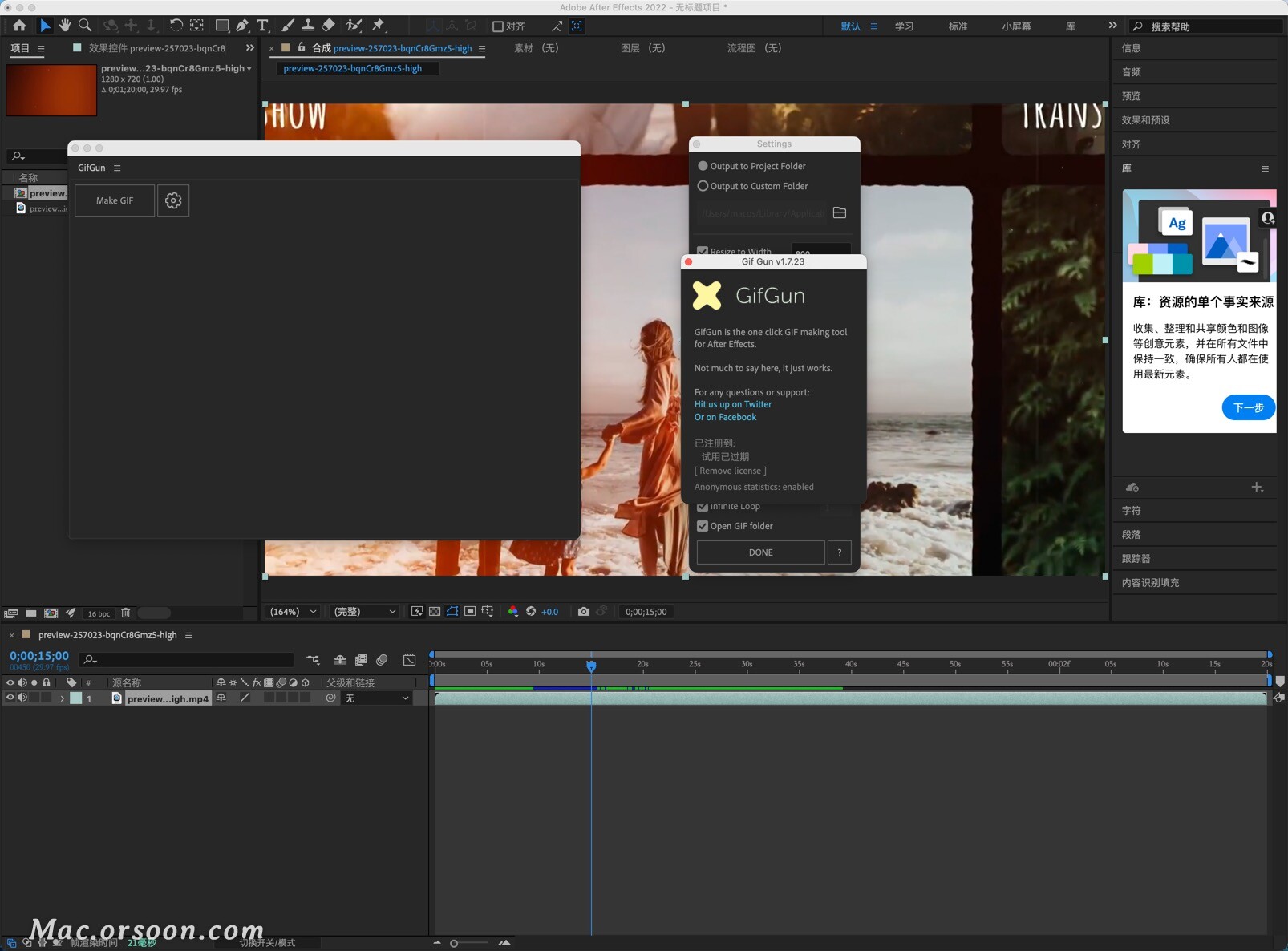The image size is (1288, 951).
Task: Switch to 标准 workspace
Action: point(958,26)
